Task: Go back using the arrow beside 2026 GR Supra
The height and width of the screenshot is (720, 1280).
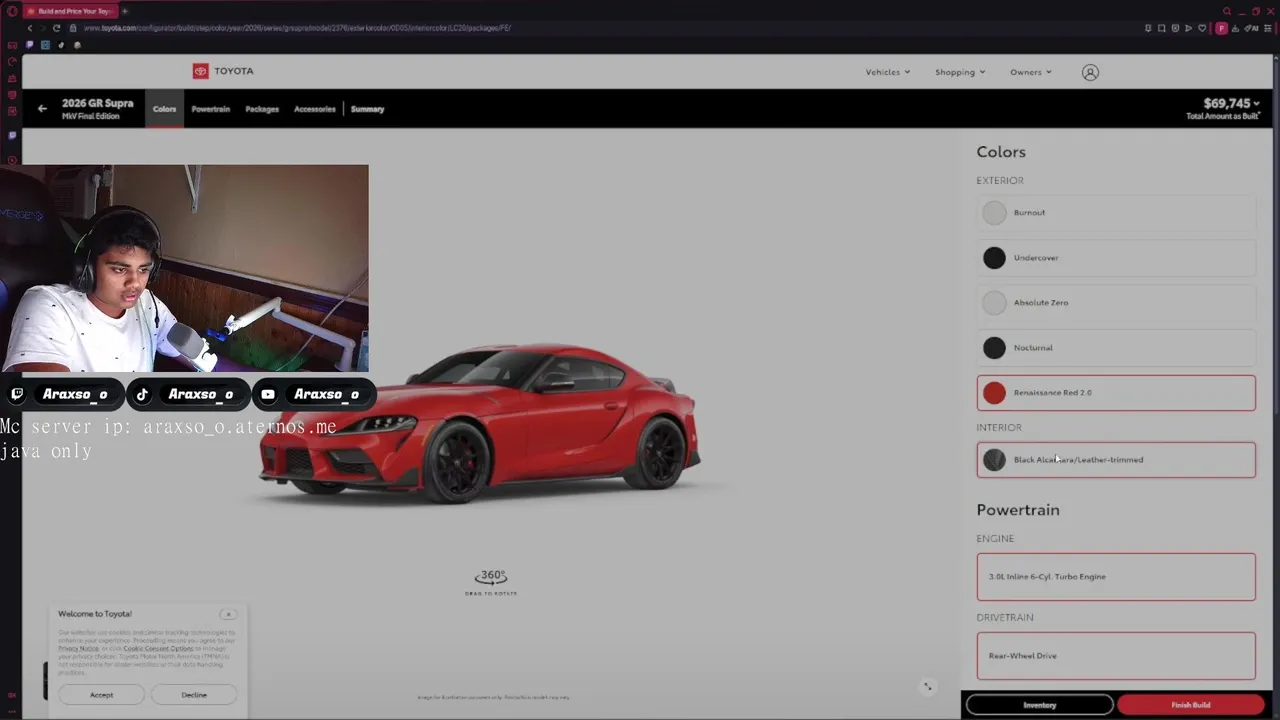Action: point(42,108)
